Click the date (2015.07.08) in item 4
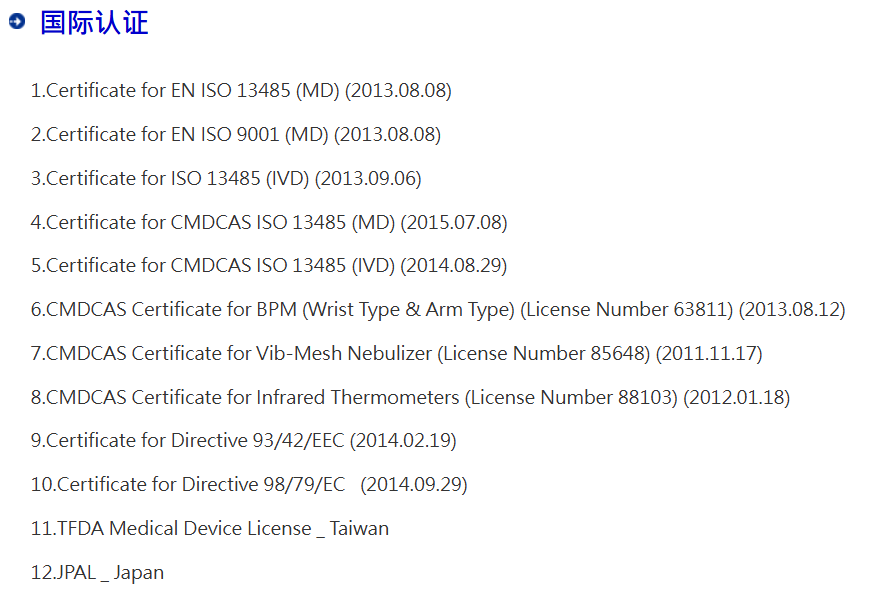 click(x=454, y=222)
